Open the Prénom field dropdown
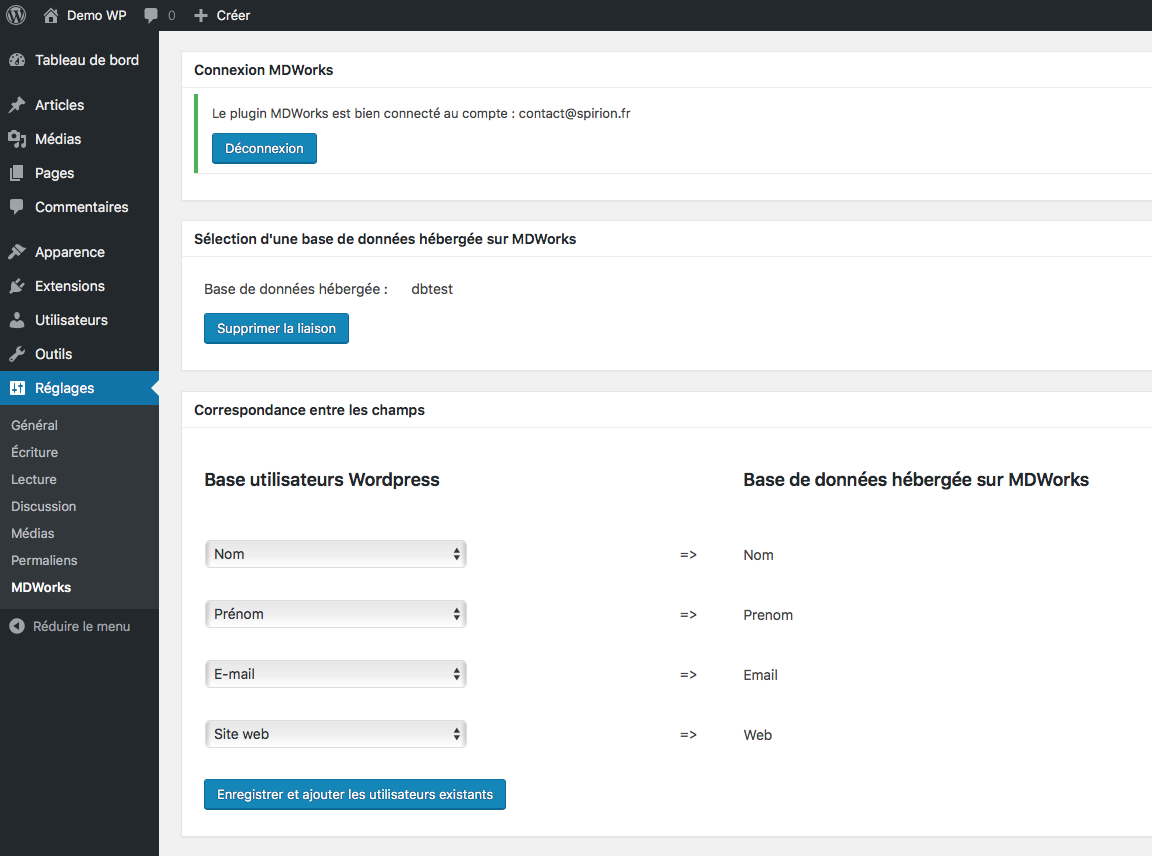Image resolution: width=1152 pixels, height=856 pixels. 336,614
